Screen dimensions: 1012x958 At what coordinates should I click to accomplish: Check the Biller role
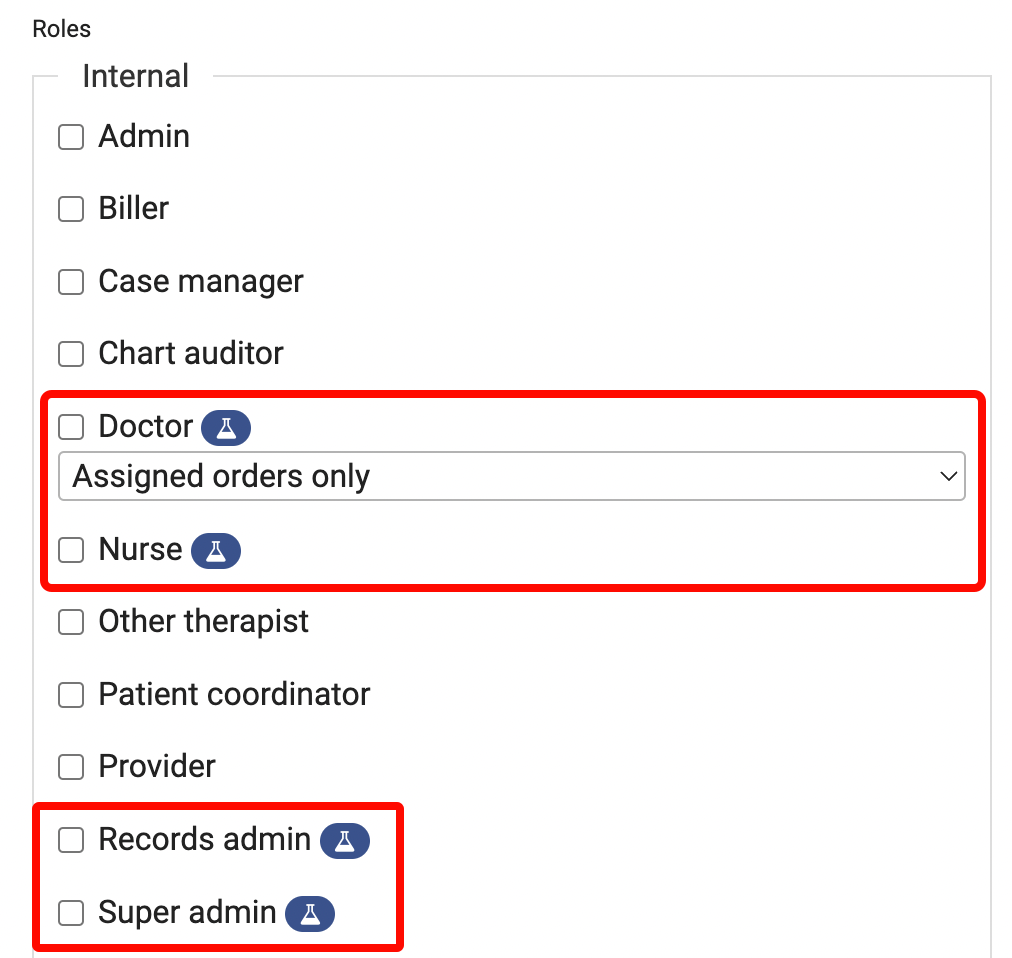[x=71, y=209]
